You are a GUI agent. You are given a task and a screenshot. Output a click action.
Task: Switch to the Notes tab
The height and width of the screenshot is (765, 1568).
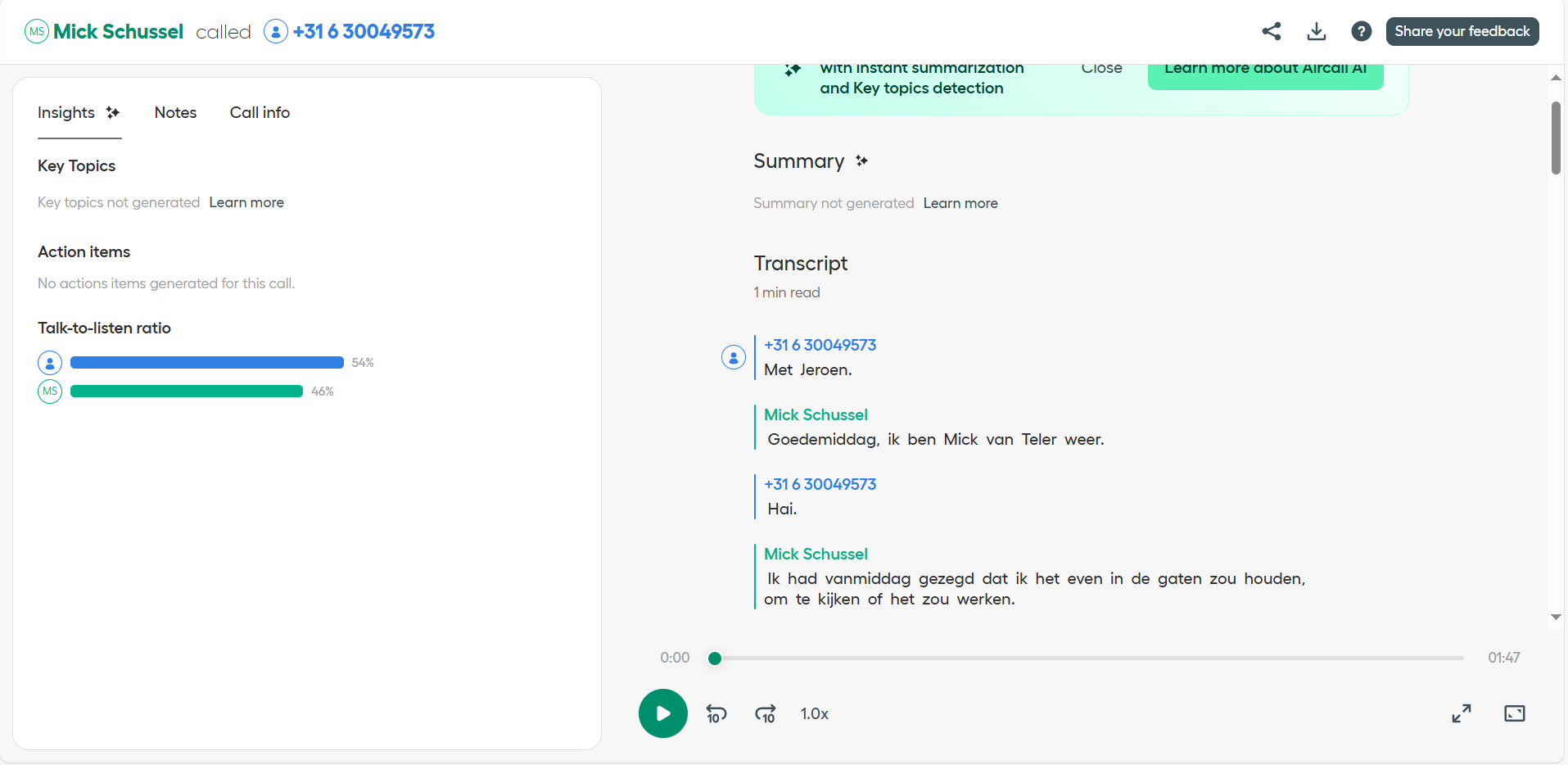click(x=175, y=112)
